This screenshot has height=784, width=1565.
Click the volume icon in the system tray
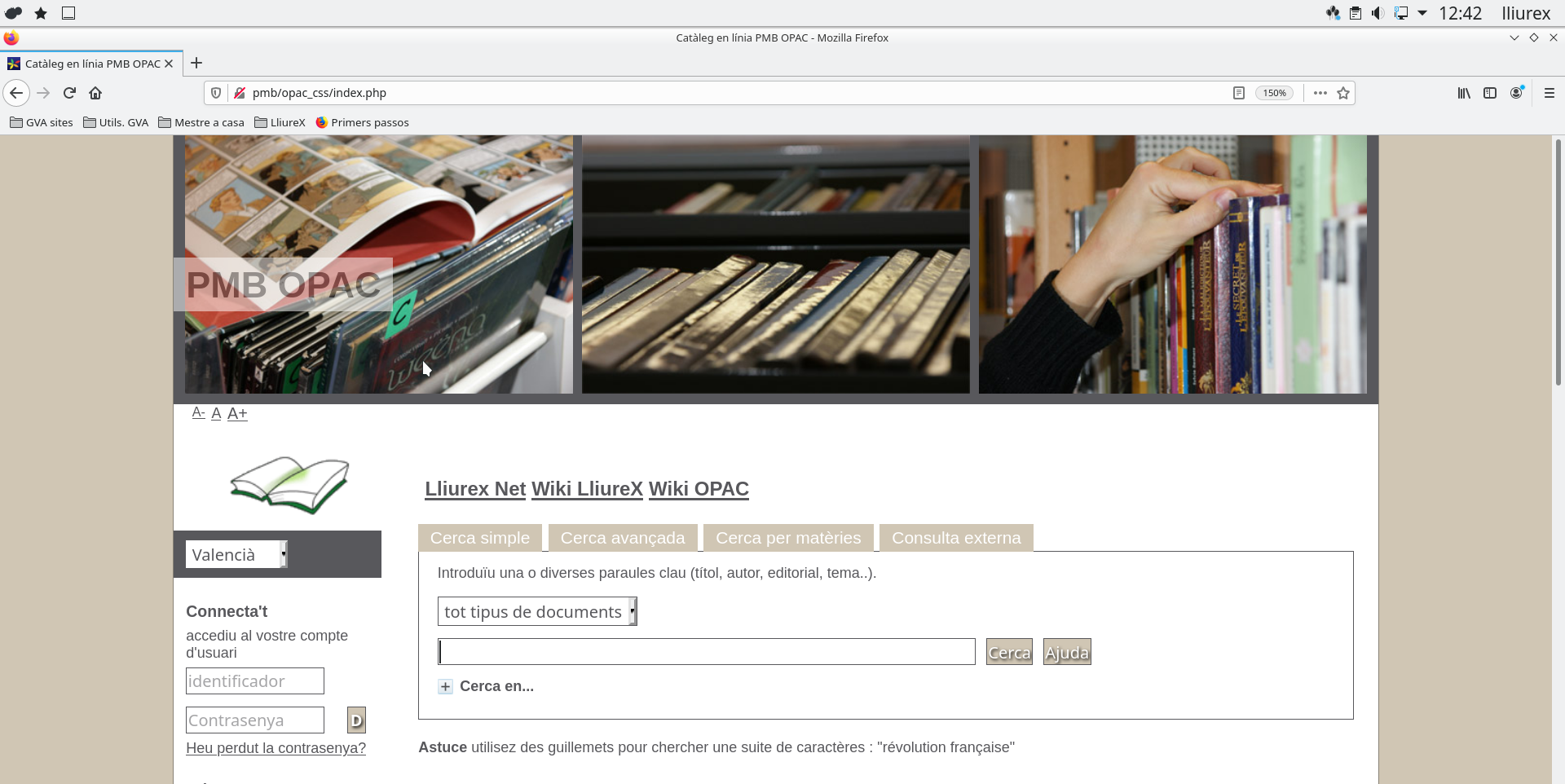coord(1378,13)
